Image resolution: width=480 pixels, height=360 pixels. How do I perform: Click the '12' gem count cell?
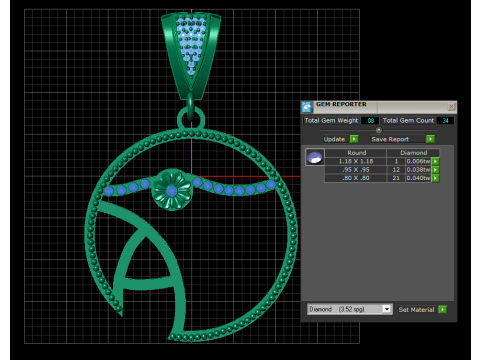[396, 170]
